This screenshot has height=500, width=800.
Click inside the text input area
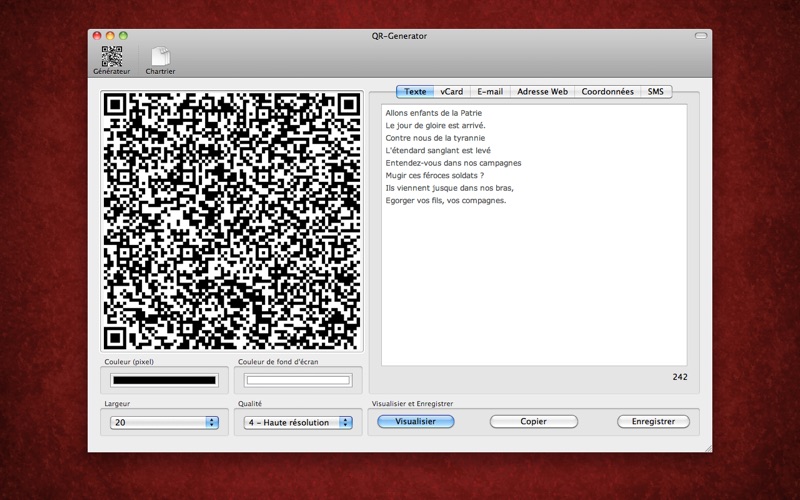(x=534, y=235)
